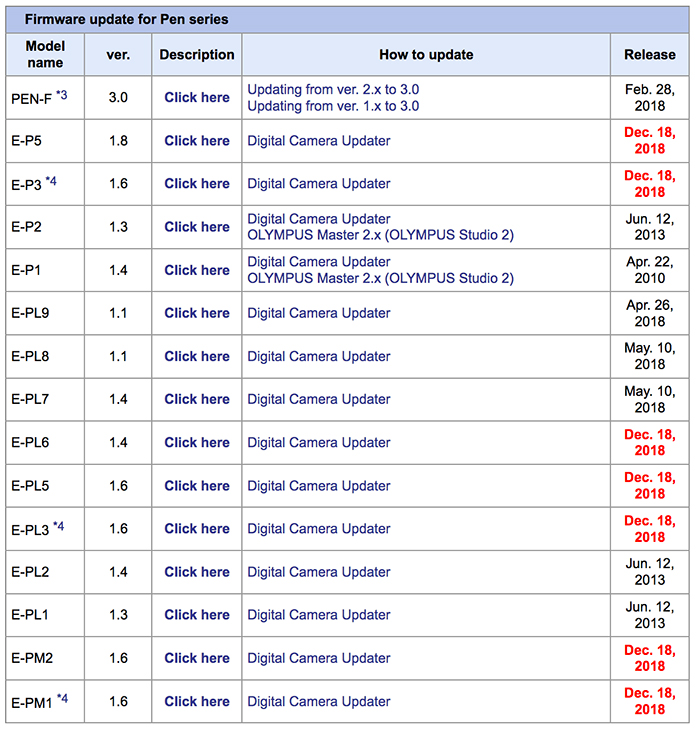Open Digital Camera Updater for E-PL6

coord(319,442)
